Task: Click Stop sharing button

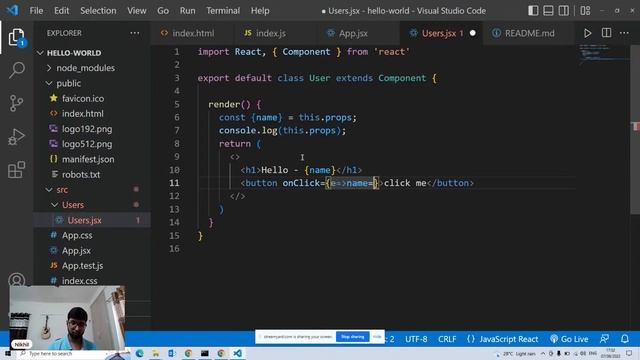Action: tap(353, 337)
